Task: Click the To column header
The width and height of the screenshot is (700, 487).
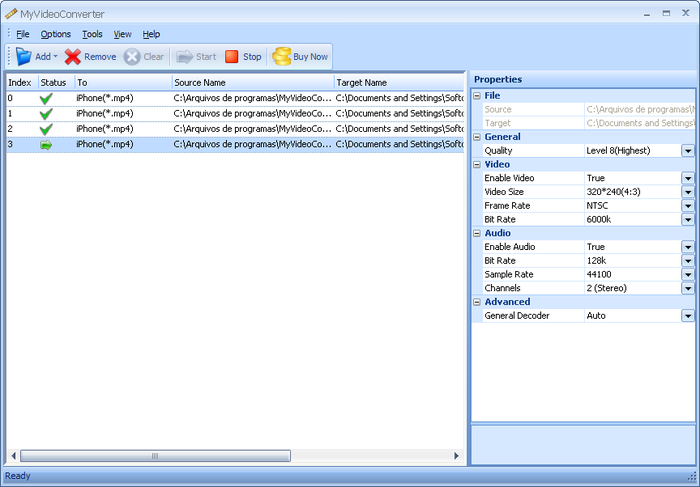Action: click(123, 83)
